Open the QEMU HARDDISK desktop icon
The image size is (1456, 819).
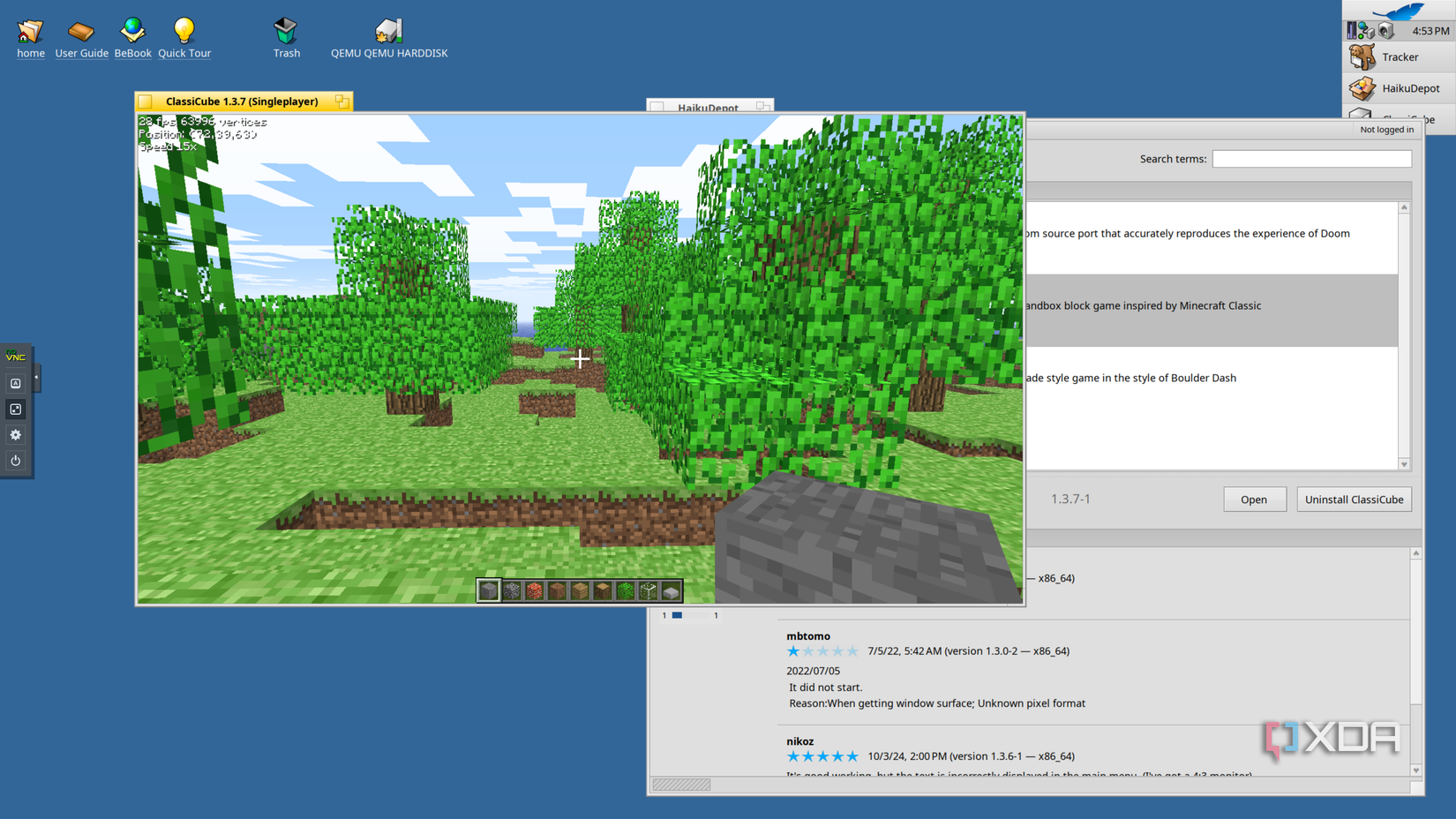(389, 38)
